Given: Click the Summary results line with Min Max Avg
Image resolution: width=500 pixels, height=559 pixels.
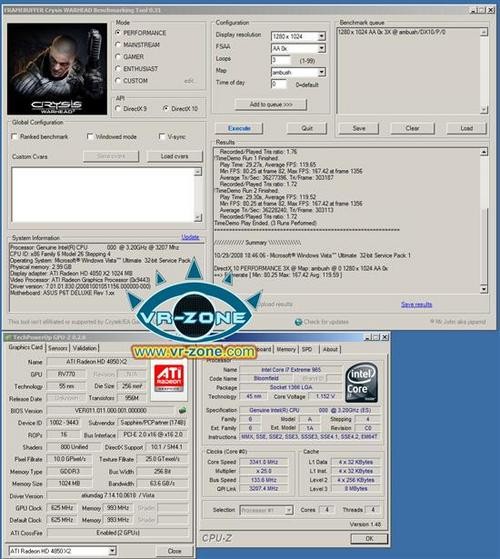Looking at the screenshot, I should [x=278, y=275].
